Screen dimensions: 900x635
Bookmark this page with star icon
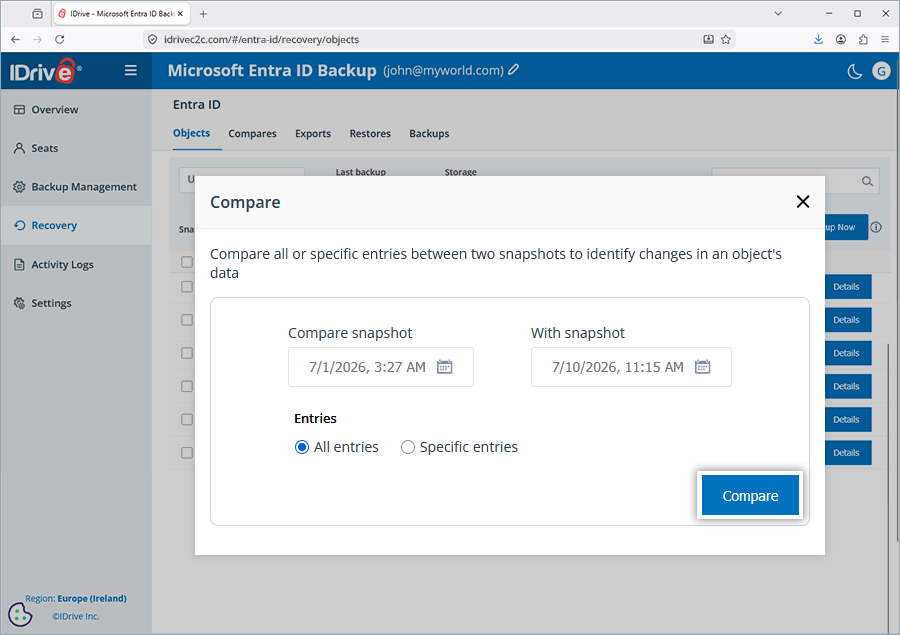[x=726, y=40]
